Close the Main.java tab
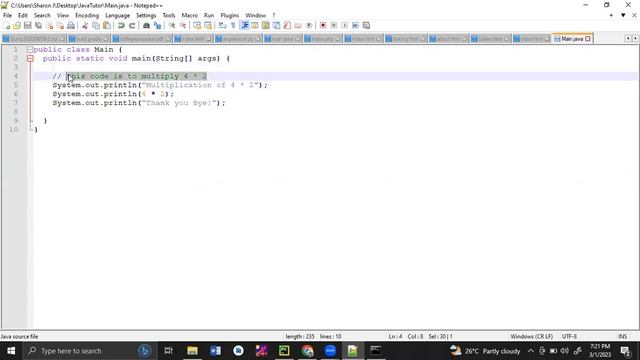This screenshot has height=360, width=640. click(588, 39)
